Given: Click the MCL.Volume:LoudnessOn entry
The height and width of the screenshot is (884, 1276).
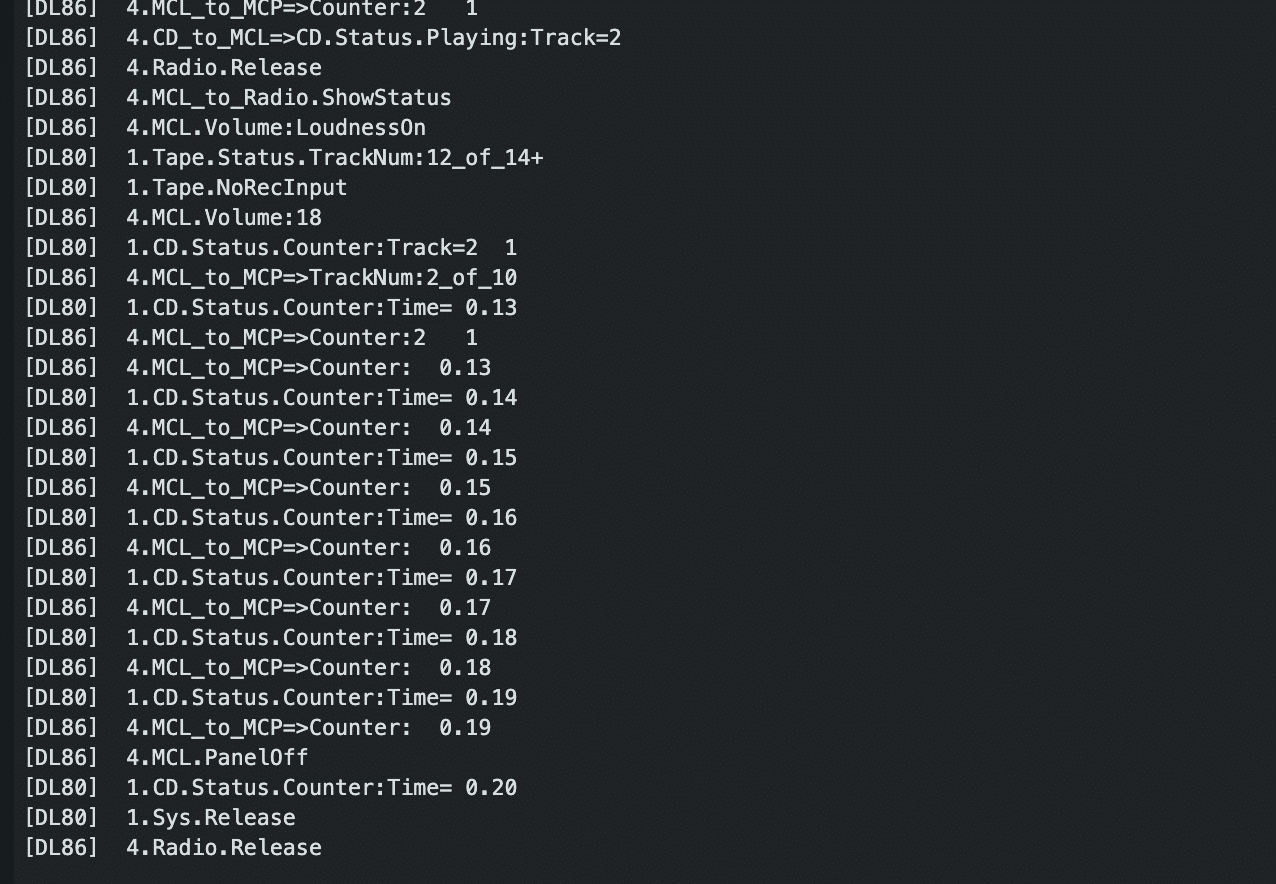Looking at the screenshot, I should tap(225, 128).
